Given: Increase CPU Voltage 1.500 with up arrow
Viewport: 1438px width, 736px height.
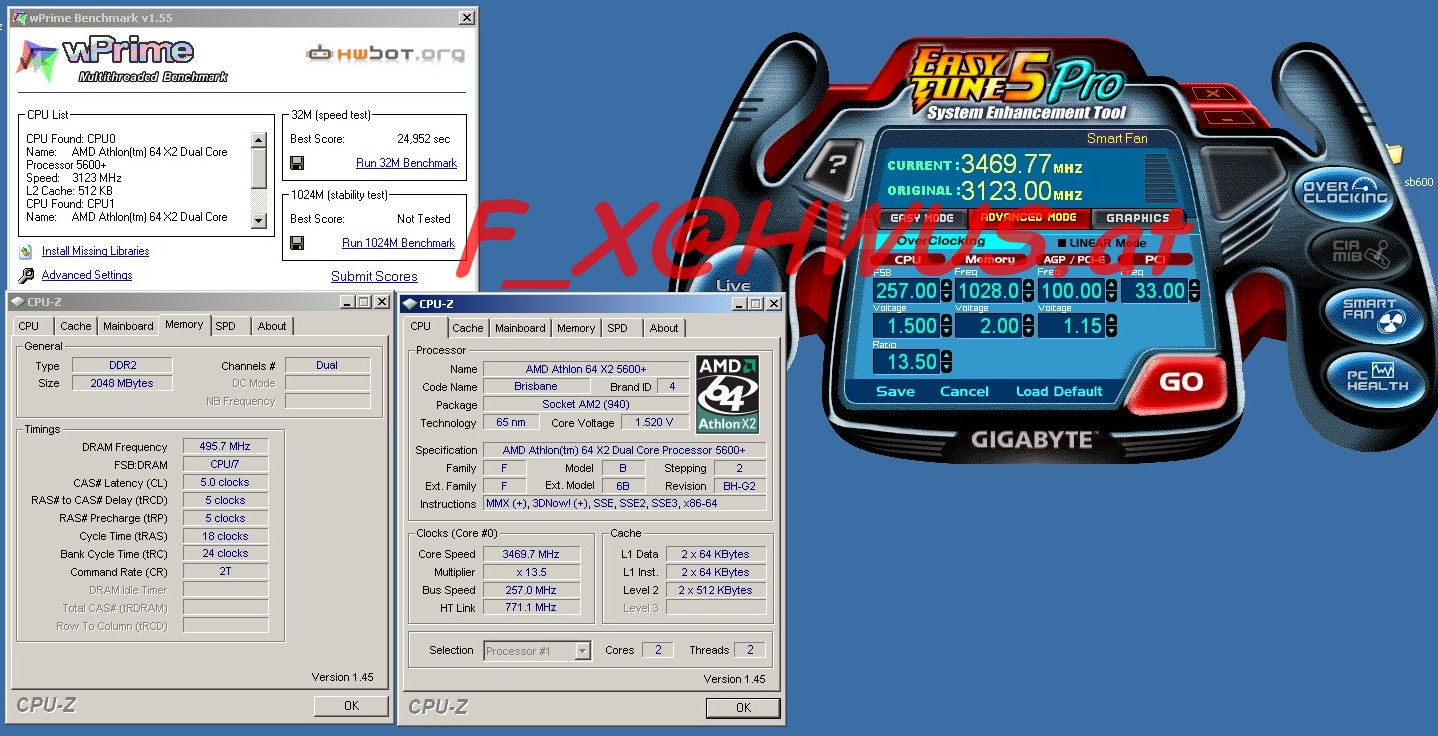Looking at the screenshot, I should click(x=946, y=320).
